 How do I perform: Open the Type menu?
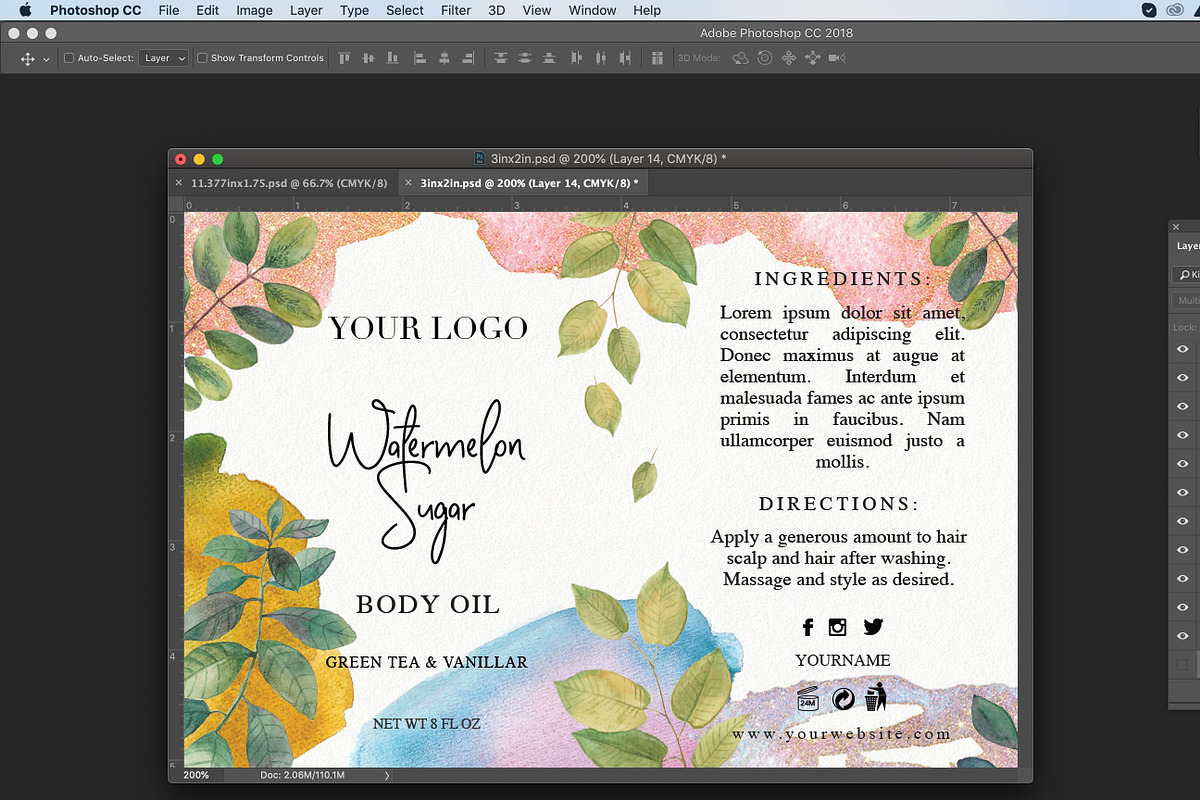tap(354, 10)
